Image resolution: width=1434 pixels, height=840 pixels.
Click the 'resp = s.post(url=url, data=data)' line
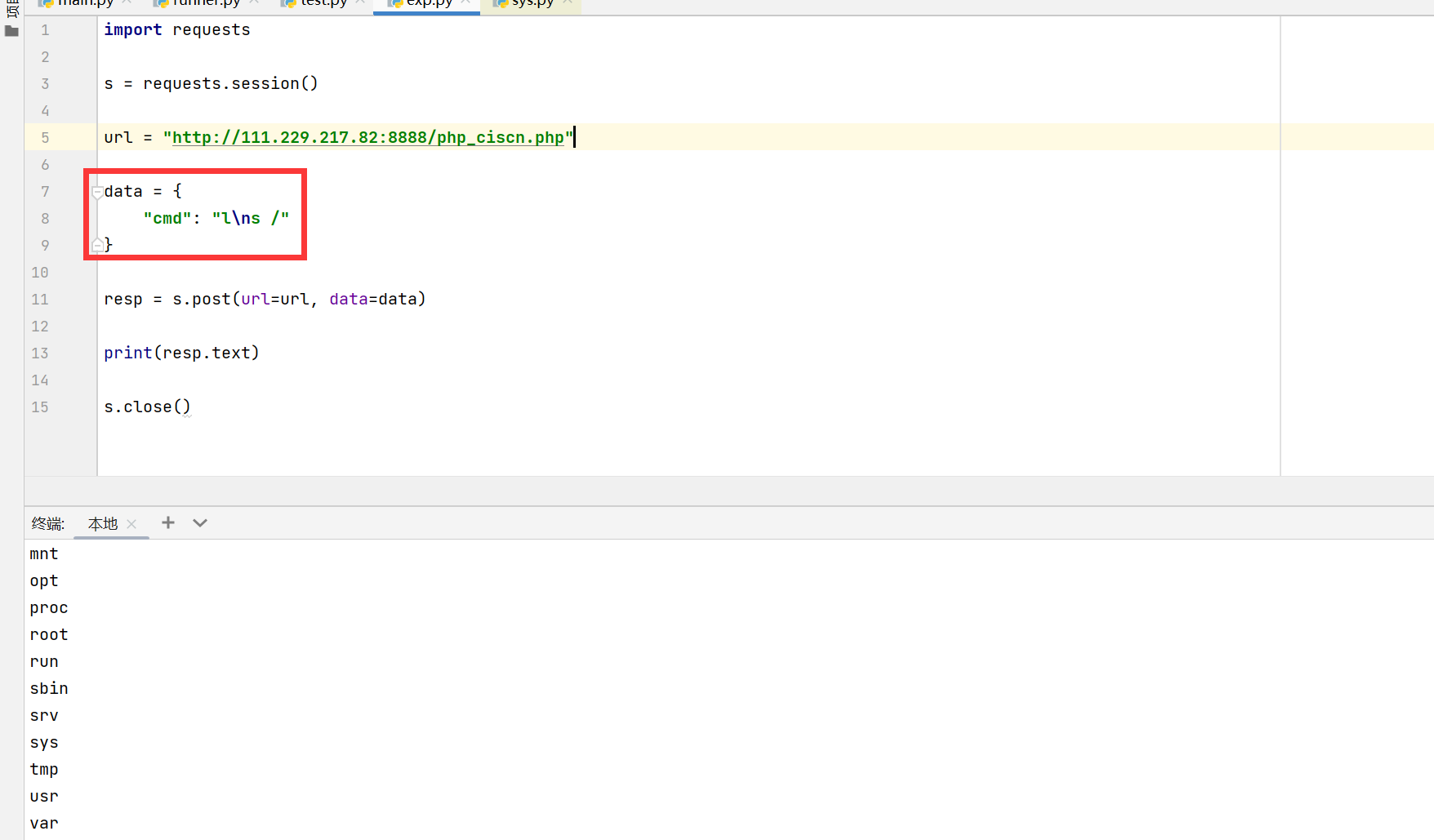coord(265,299)
